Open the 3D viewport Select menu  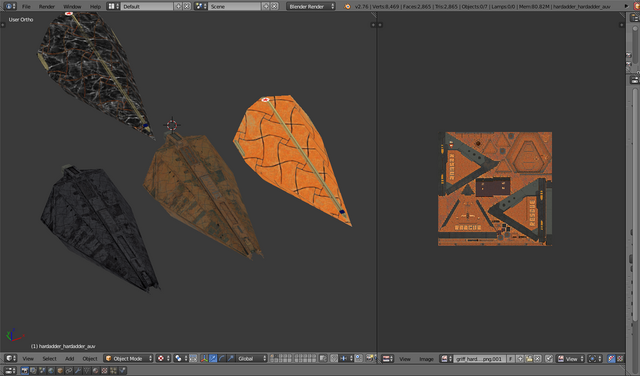point(49,358)
